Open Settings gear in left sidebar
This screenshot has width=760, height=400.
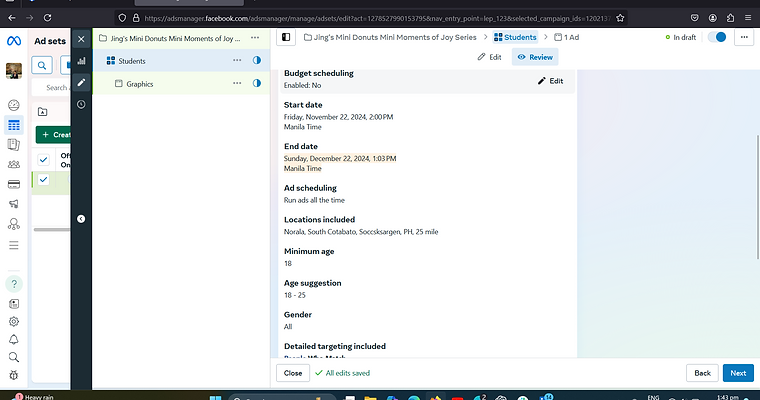(14, 321)
